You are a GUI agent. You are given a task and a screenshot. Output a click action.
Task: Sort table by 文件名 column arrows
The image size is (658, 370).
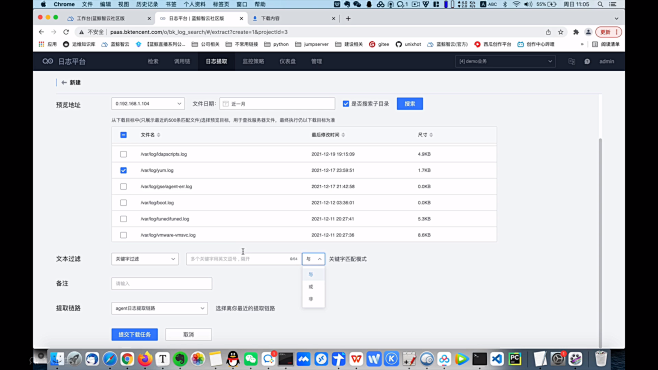[158, 135]
